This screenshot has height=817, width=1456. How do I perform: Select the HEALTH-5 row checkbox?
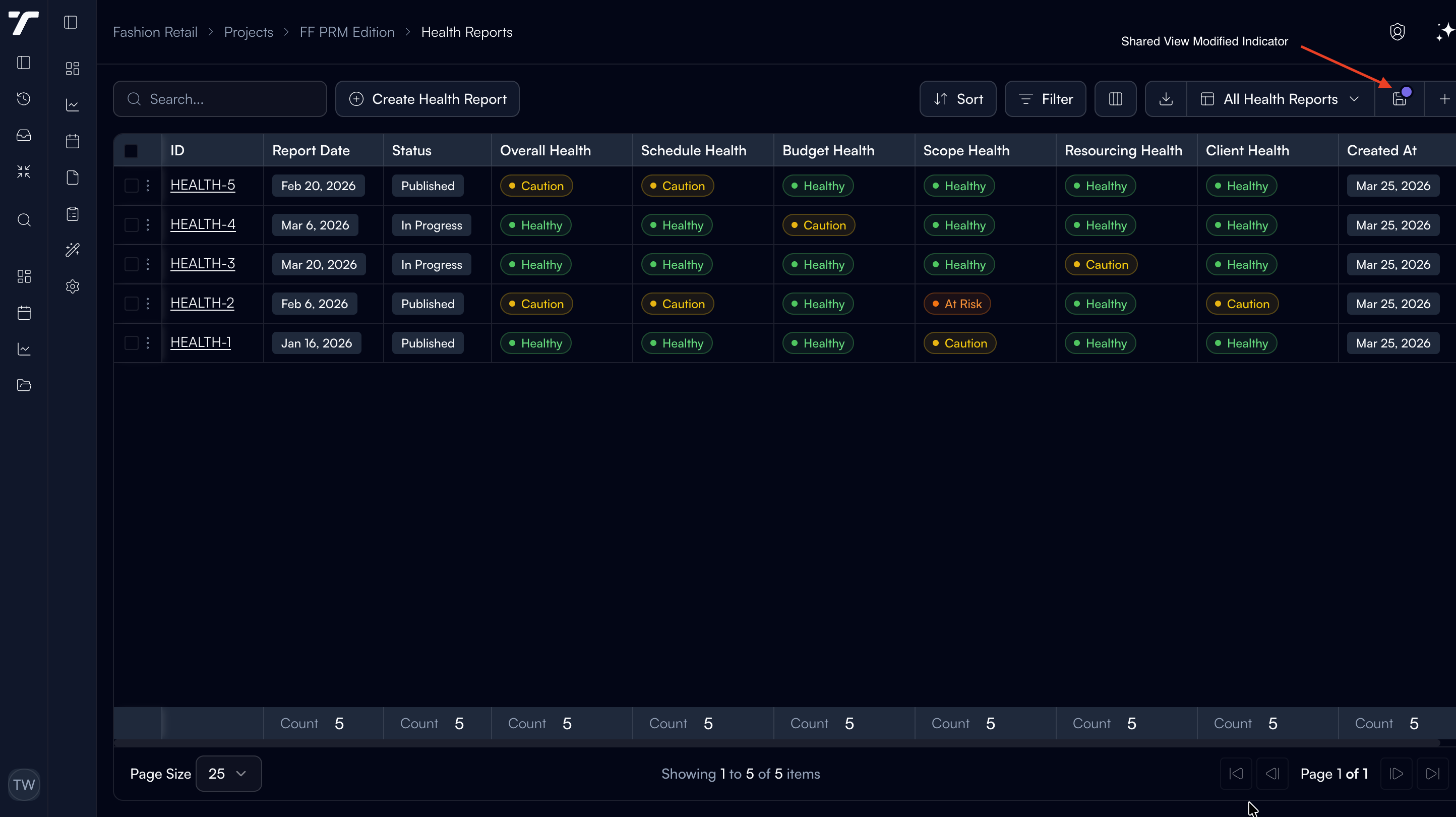(x=131, y=186)
